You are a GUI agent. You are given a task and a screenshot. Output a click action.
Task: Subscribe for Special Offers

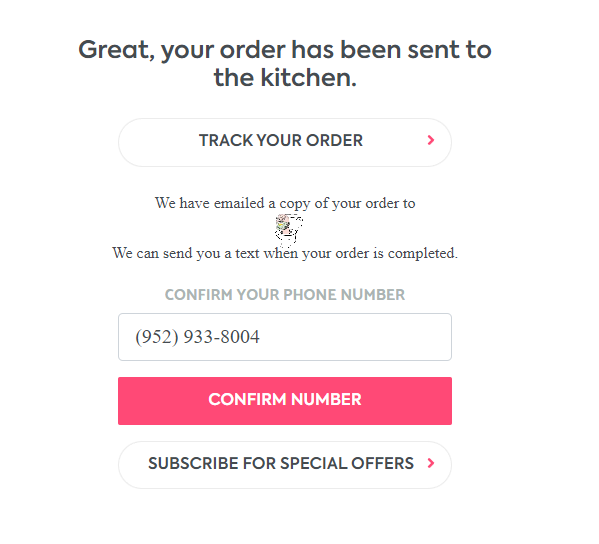pos(285,465)
